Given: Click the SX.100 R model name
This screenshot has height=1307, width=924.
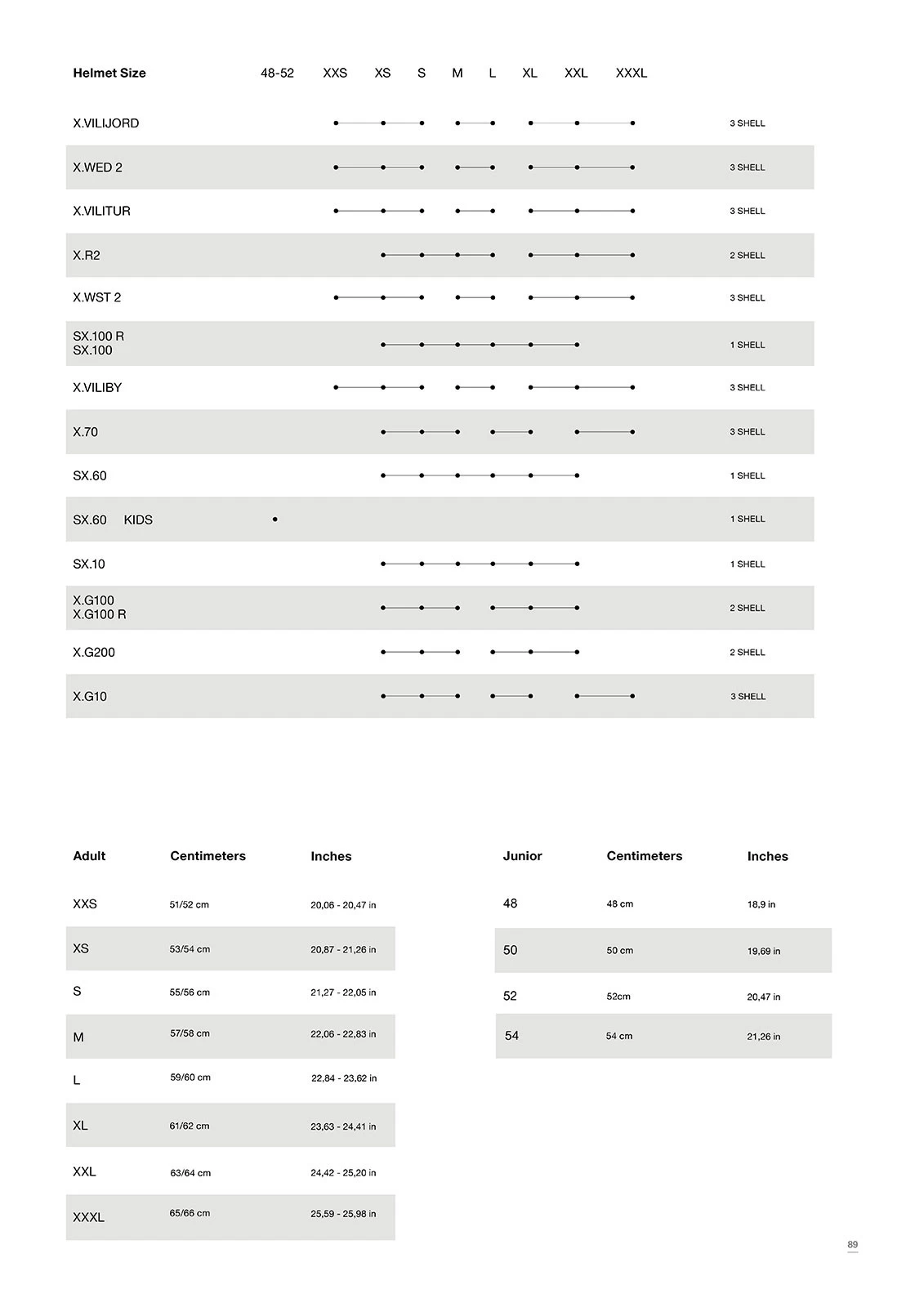Looking at the screenshot, I should [99, 337].
